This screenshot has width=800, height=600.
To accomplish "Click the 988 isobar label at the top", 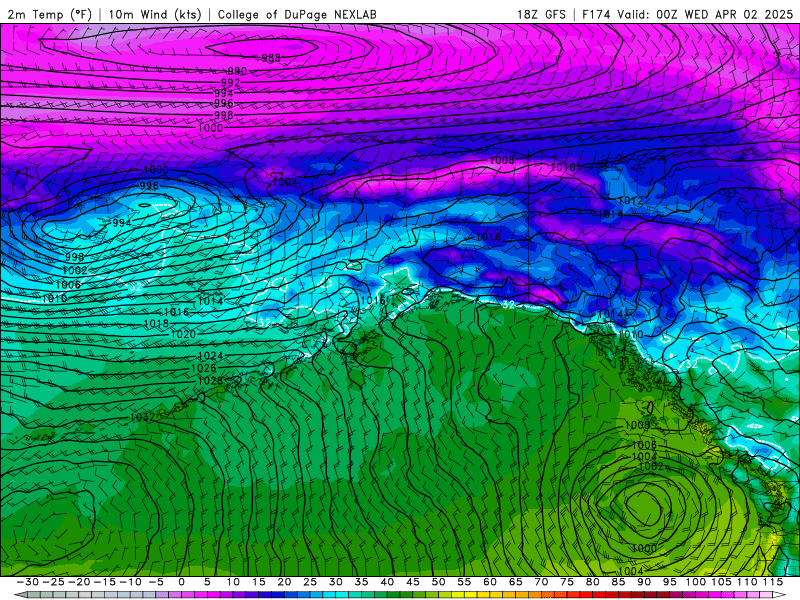I will coord(271,58).
